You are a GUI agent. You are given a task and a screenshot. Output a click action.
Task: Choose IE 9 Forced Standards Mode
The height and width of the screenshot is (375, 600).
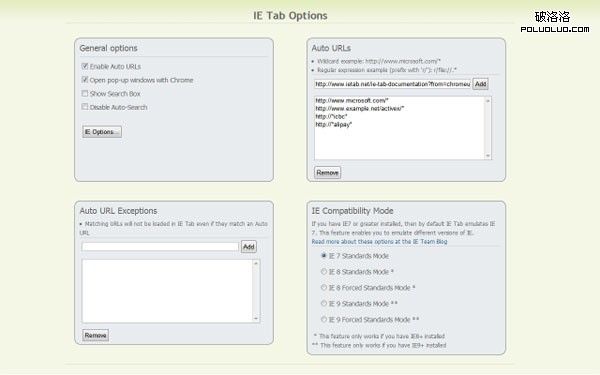(x=324, y=319)
